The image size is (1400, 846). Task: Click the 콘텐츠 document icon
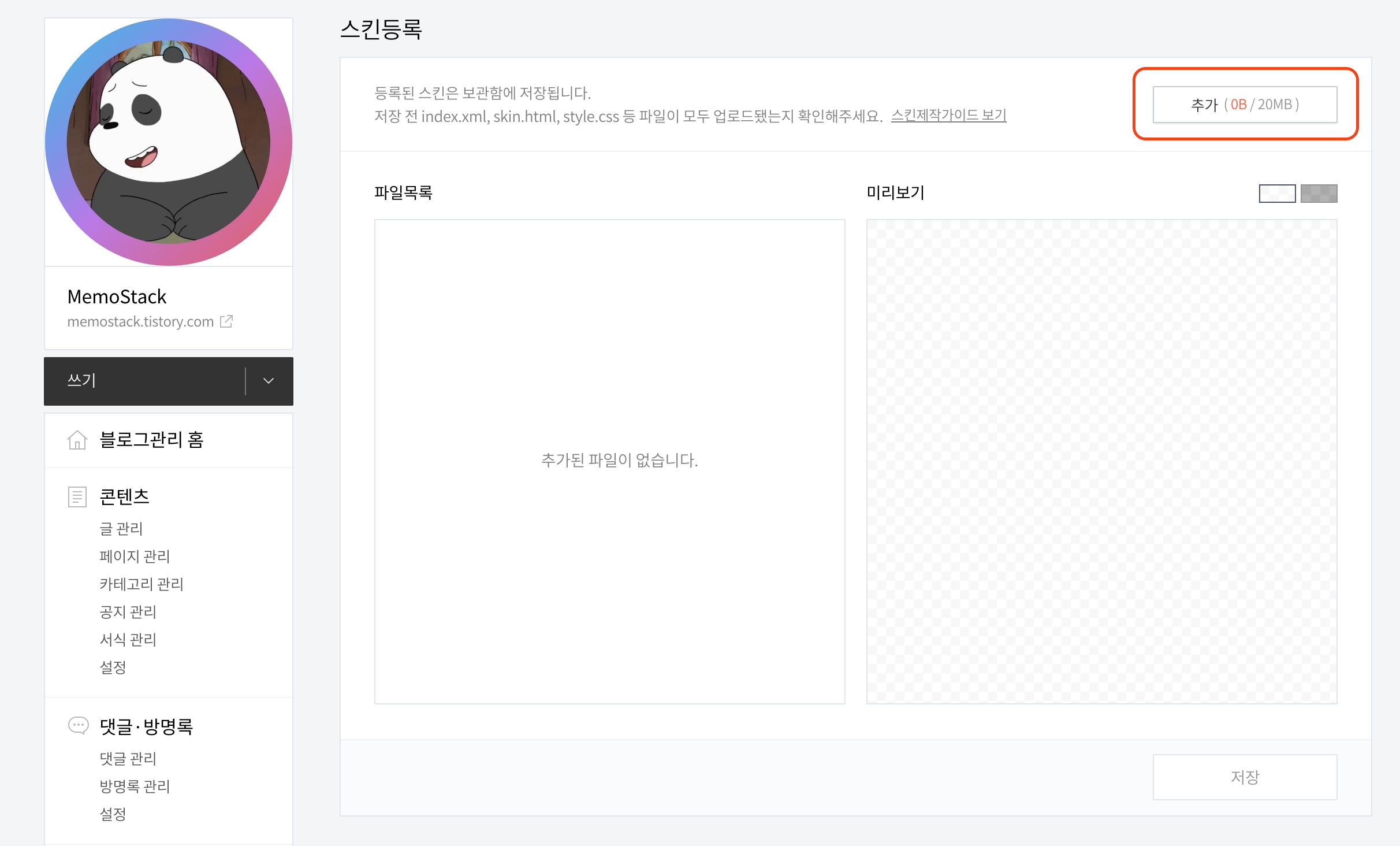pyautogui.click(x=77, y=496)
